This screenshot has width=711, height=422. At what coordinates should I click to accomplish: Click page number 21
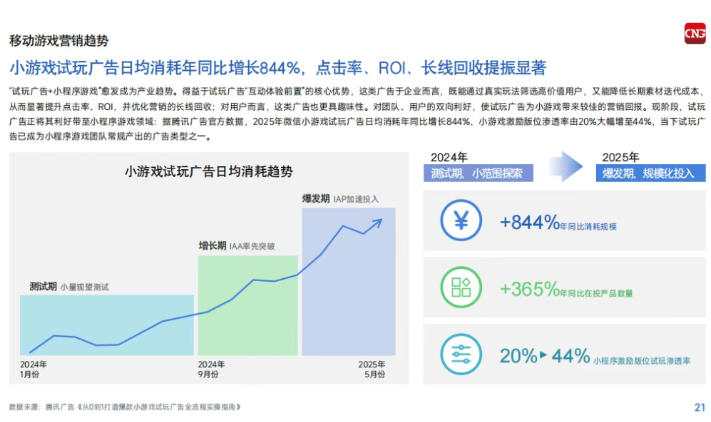pyautogui.click(x=698, y=407)
